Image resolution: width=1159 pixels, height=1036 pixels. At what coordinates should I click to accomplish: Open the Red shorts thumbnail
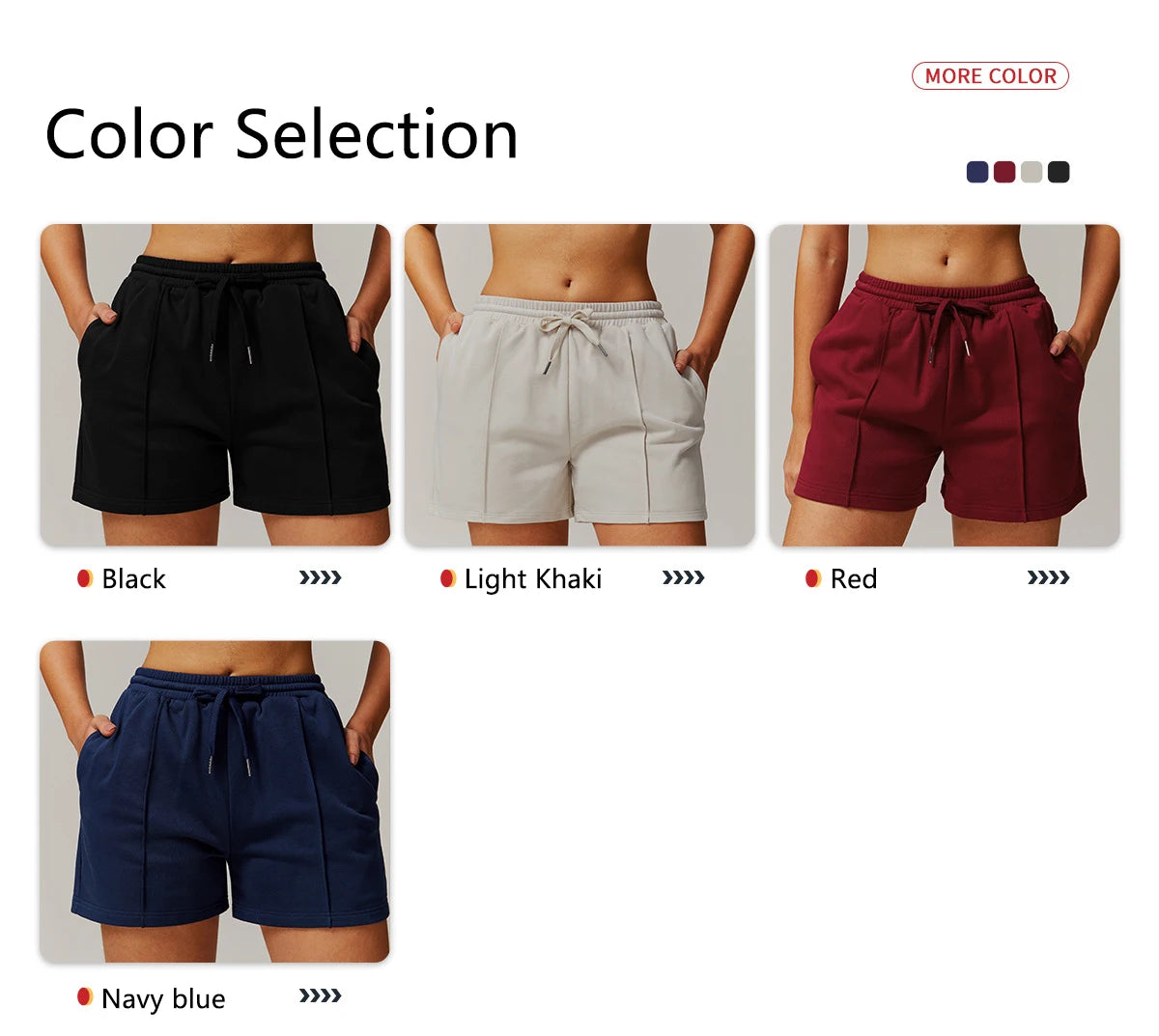click(945, 385)
